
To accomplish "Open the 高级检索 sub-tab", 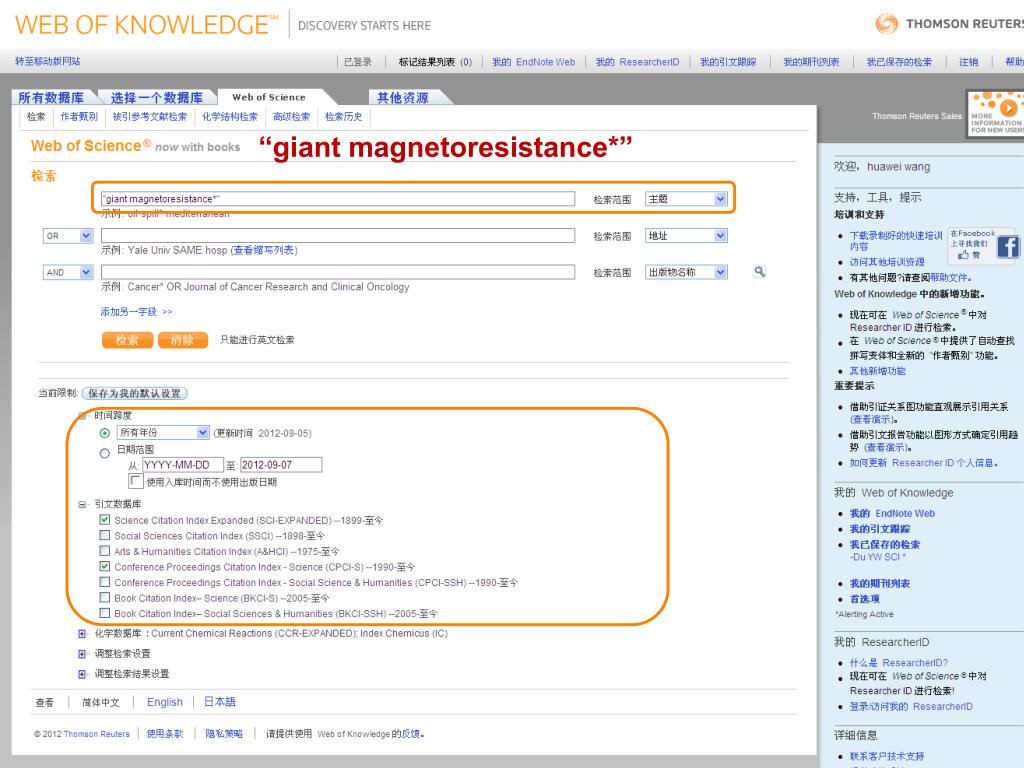I will (291, 116).
